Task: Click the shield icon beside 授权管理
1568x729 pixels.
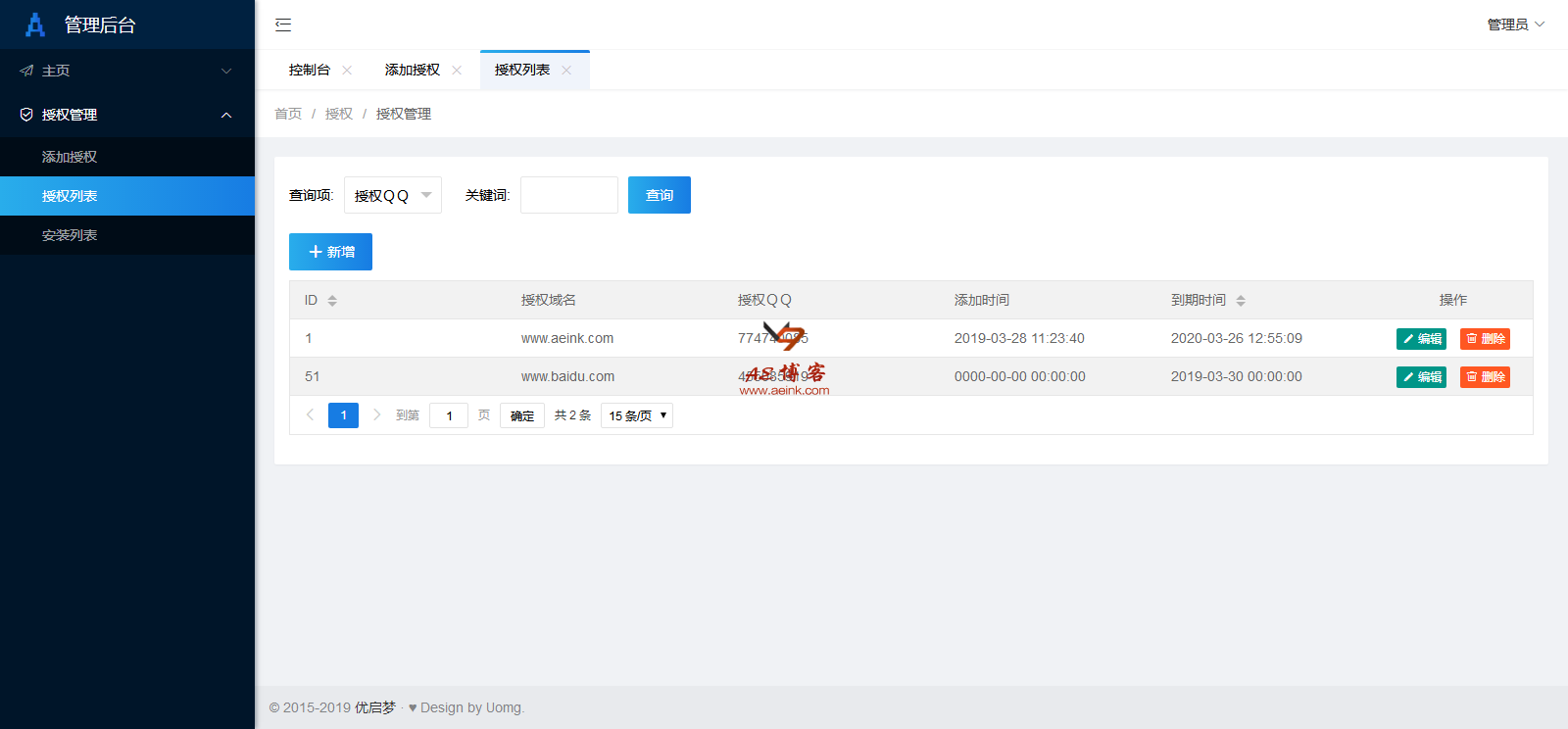Action: click(x=26, y=115)
